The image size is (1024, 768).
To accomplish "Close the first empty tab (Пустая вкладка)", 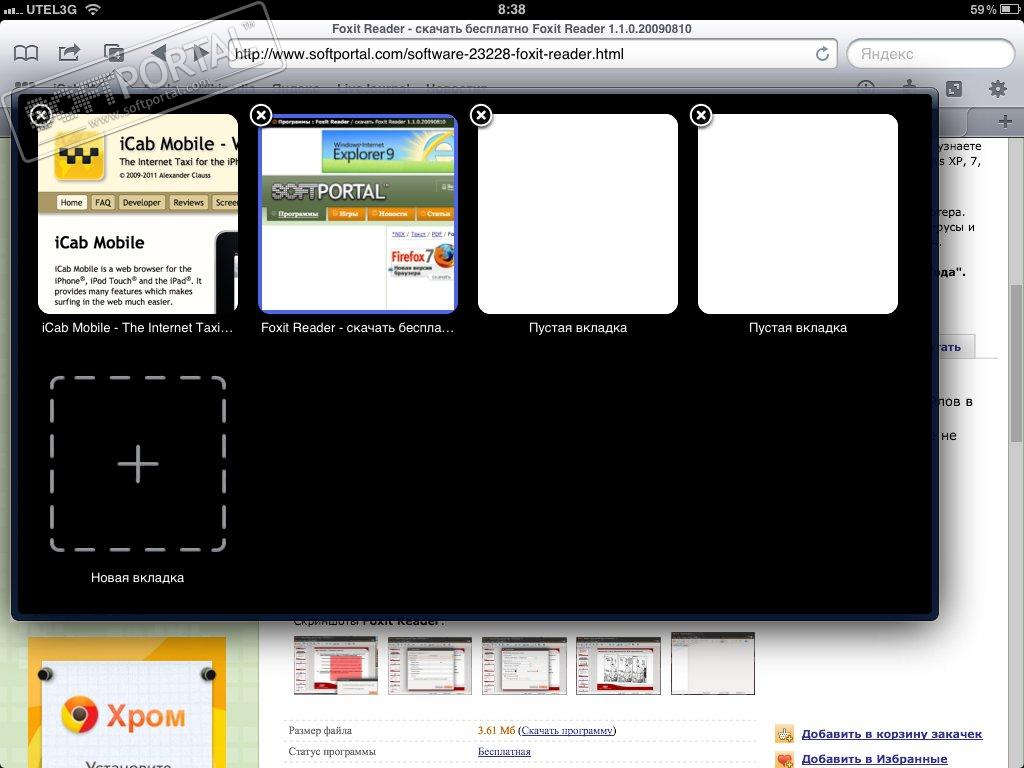I will tap(481, 115).
